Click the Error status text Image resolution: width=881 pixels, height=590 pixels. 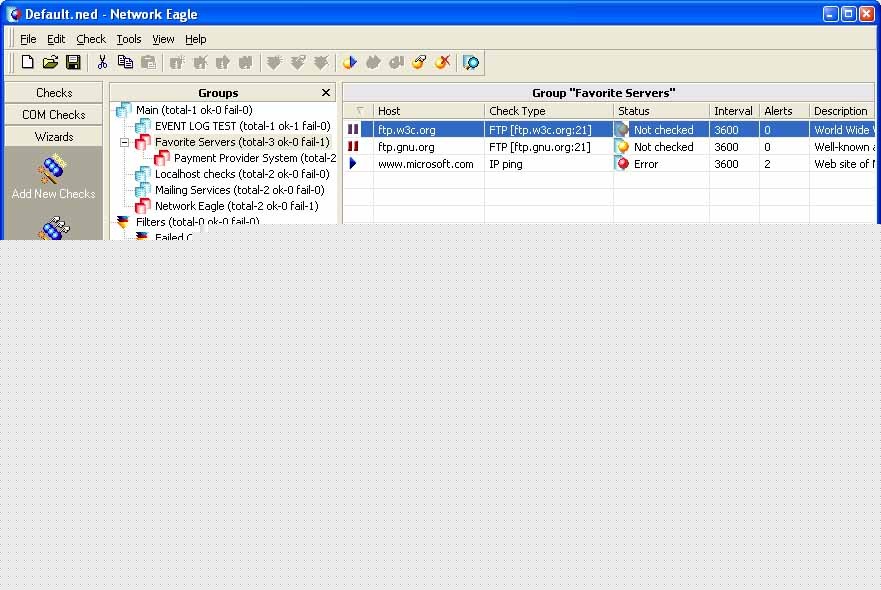(646, 164)
